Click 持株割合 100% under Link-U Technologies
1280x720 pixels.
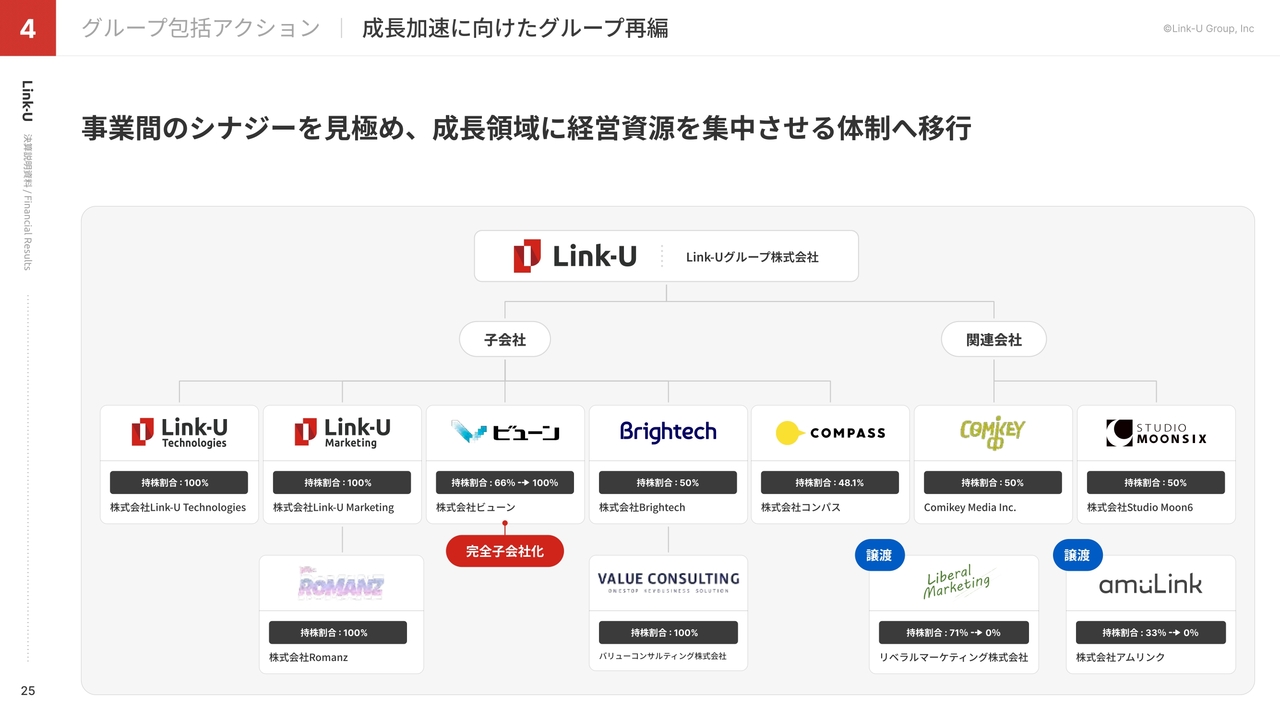tap(179, 483)
